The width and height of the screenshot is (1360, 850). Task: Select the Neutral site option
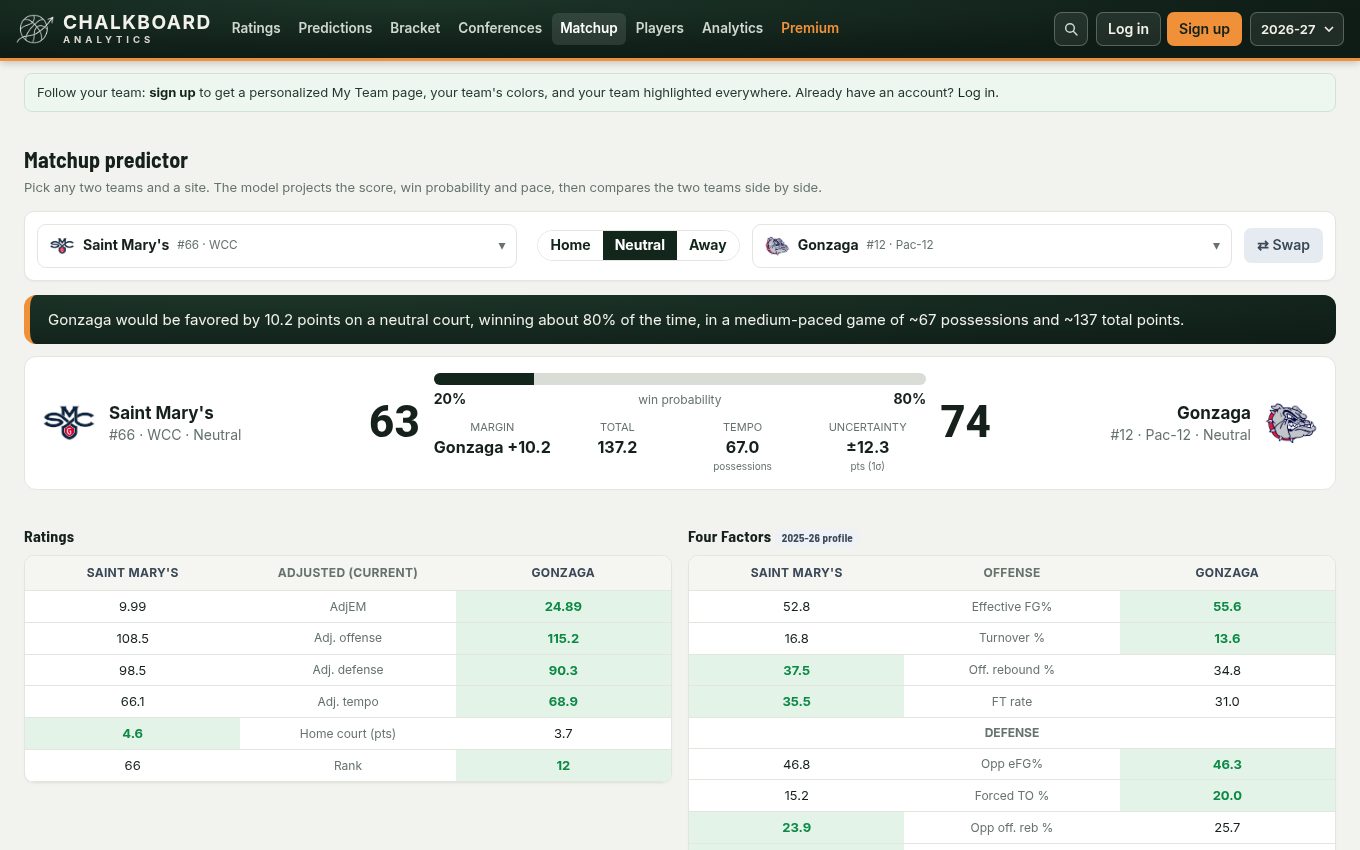click(640, 245)
